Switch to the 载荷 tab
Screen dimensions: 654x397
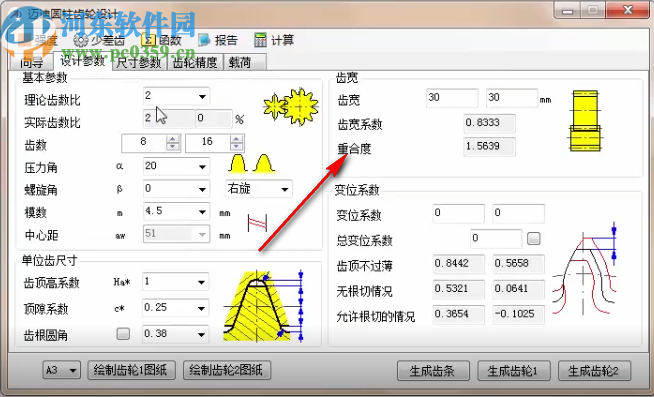tap(244, 63)
